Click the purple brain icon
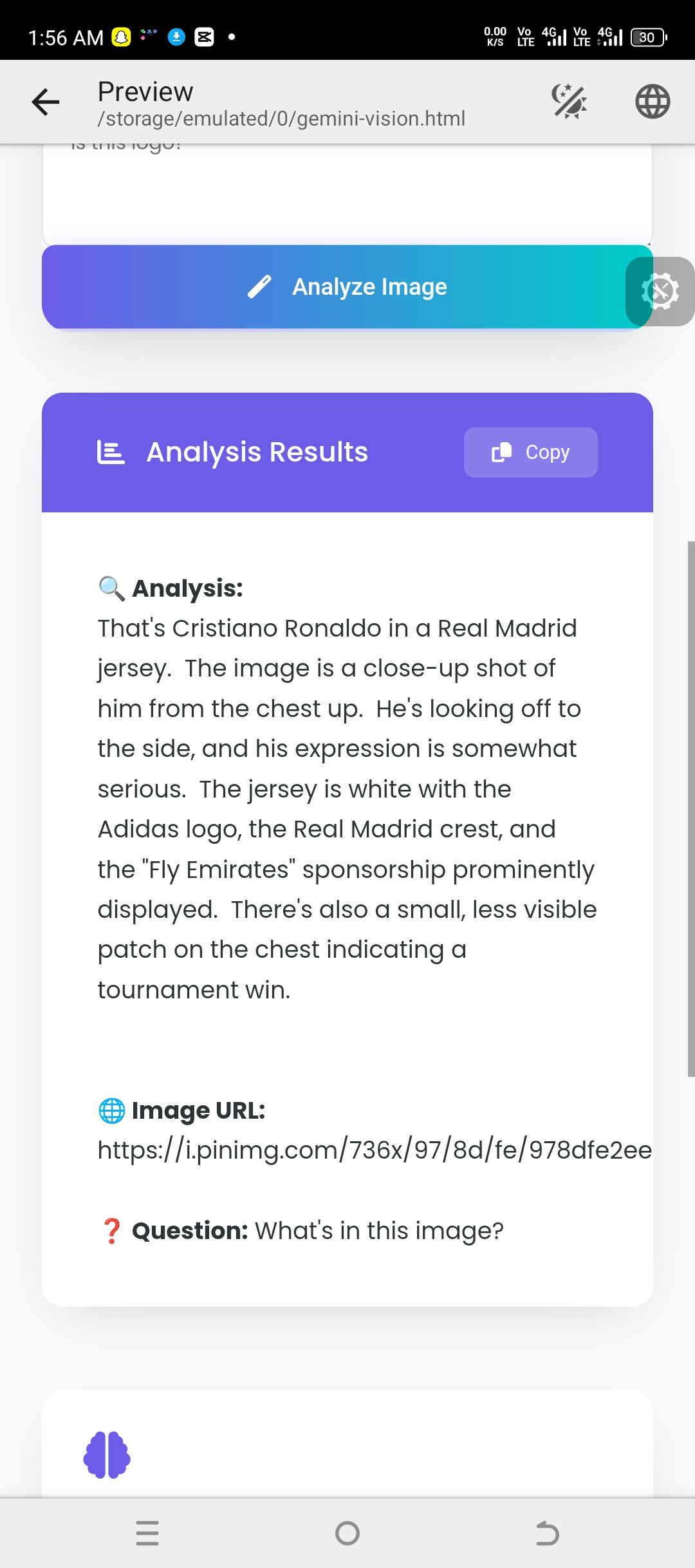The width and height of the screenshot is (695, 1568). pos(107,1455)
